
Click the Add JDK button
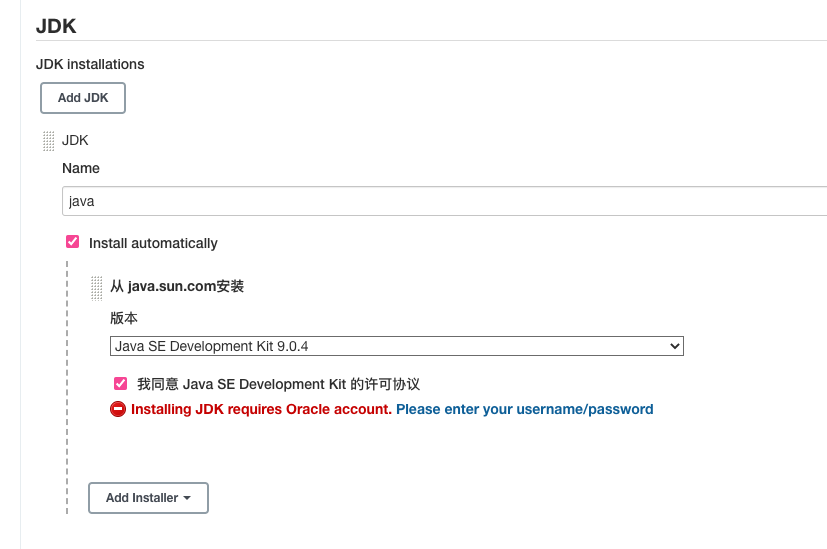tap(83, 98)
